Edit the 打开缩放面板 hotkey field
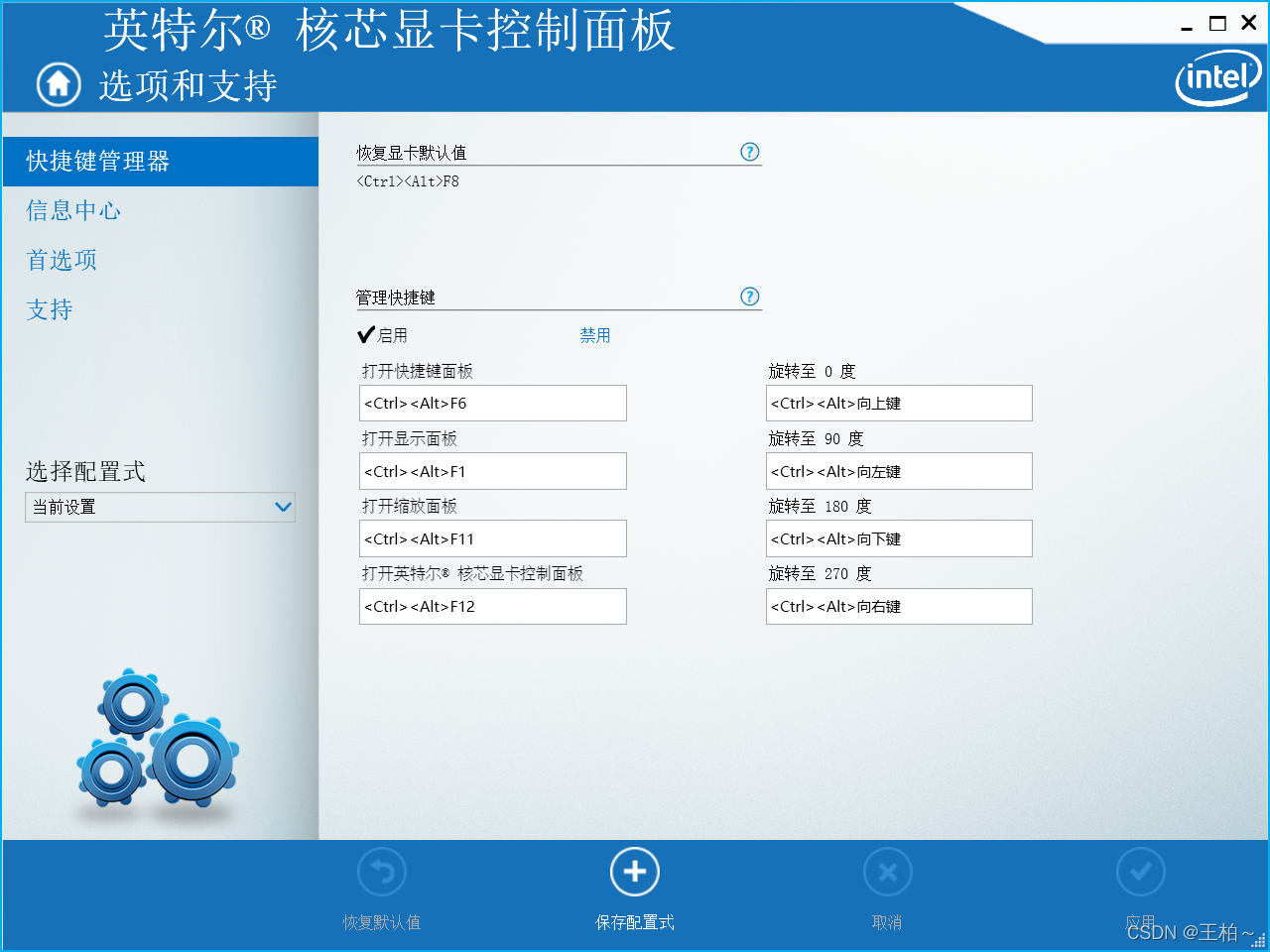The image size is (1270, 952). 493,538
